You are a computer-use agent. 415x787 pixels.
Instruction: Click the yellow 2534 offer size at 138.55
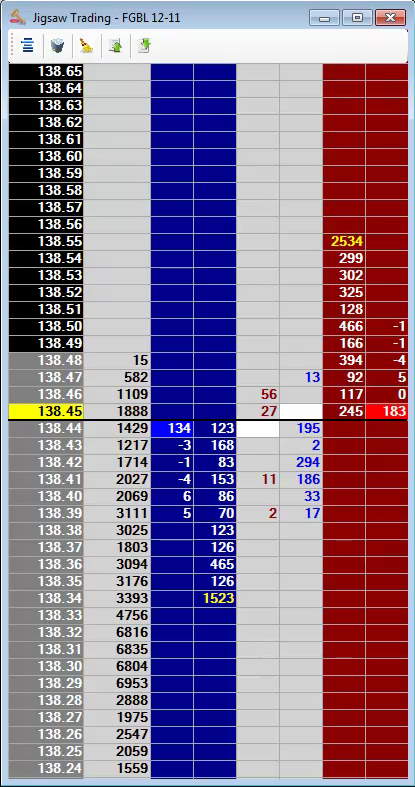pyautogui.click(x=344, y=241)
